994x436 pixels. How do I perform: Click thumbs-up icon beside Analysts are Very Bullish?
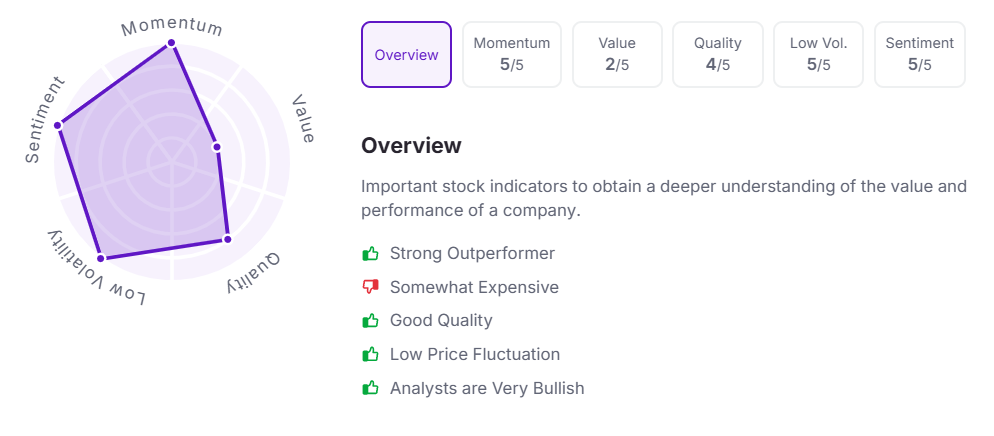point(371,388)
